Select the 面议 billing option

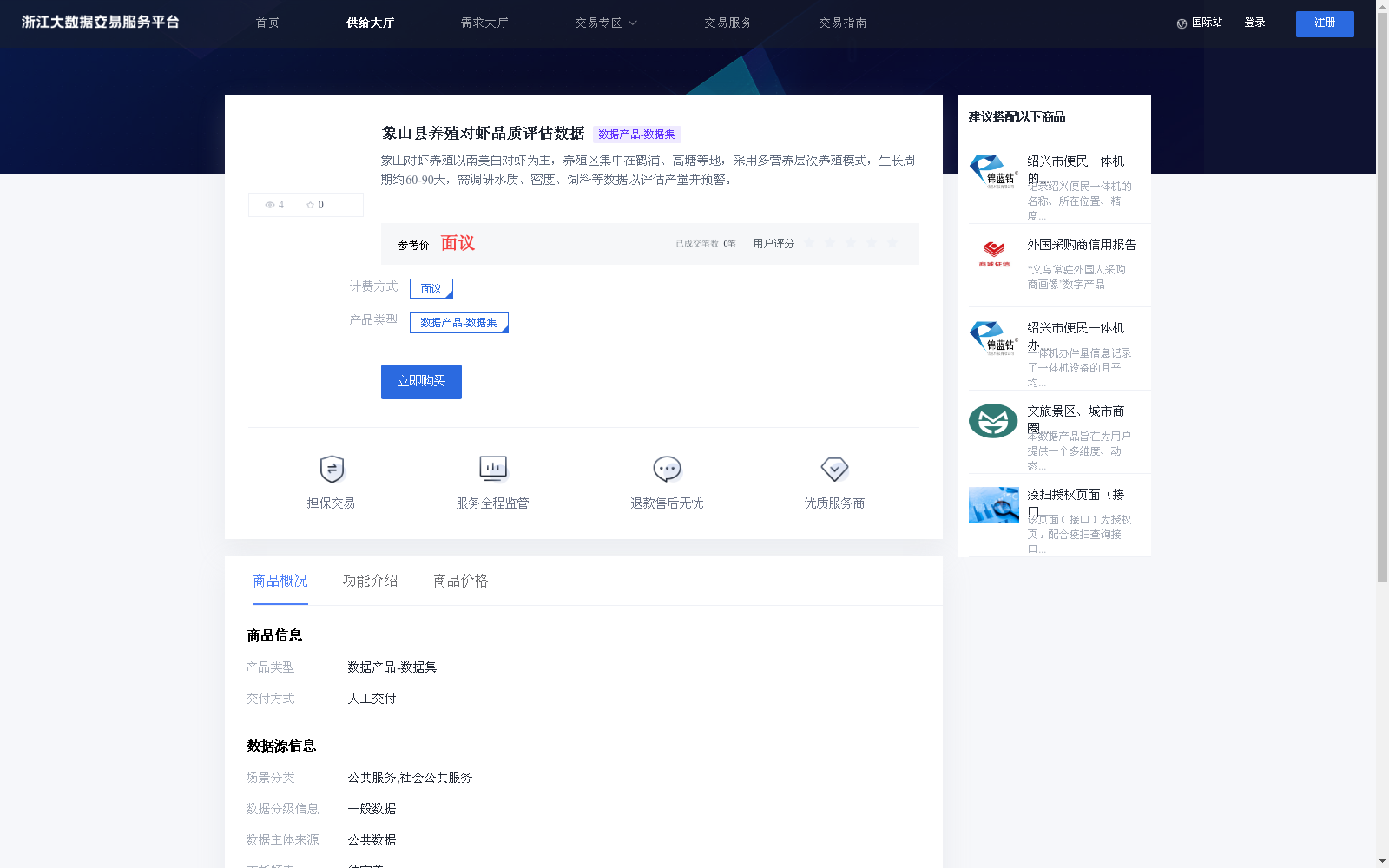[431, 288]
